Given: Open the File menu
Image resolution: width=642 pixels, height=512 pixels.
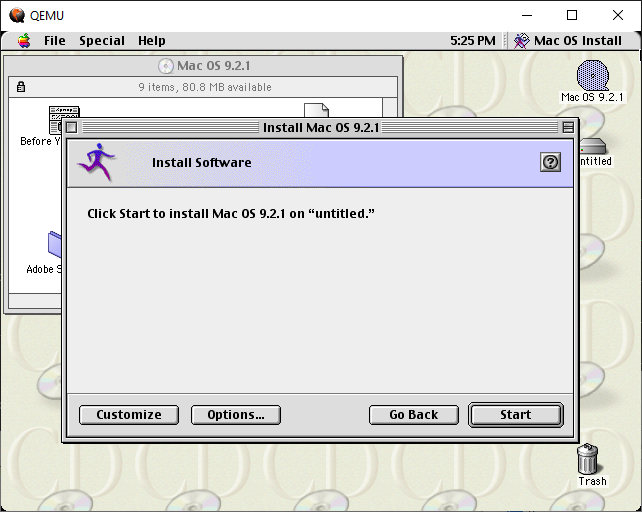Looking at the screenshot, I should pyautogui.click(x=54, y=41).
